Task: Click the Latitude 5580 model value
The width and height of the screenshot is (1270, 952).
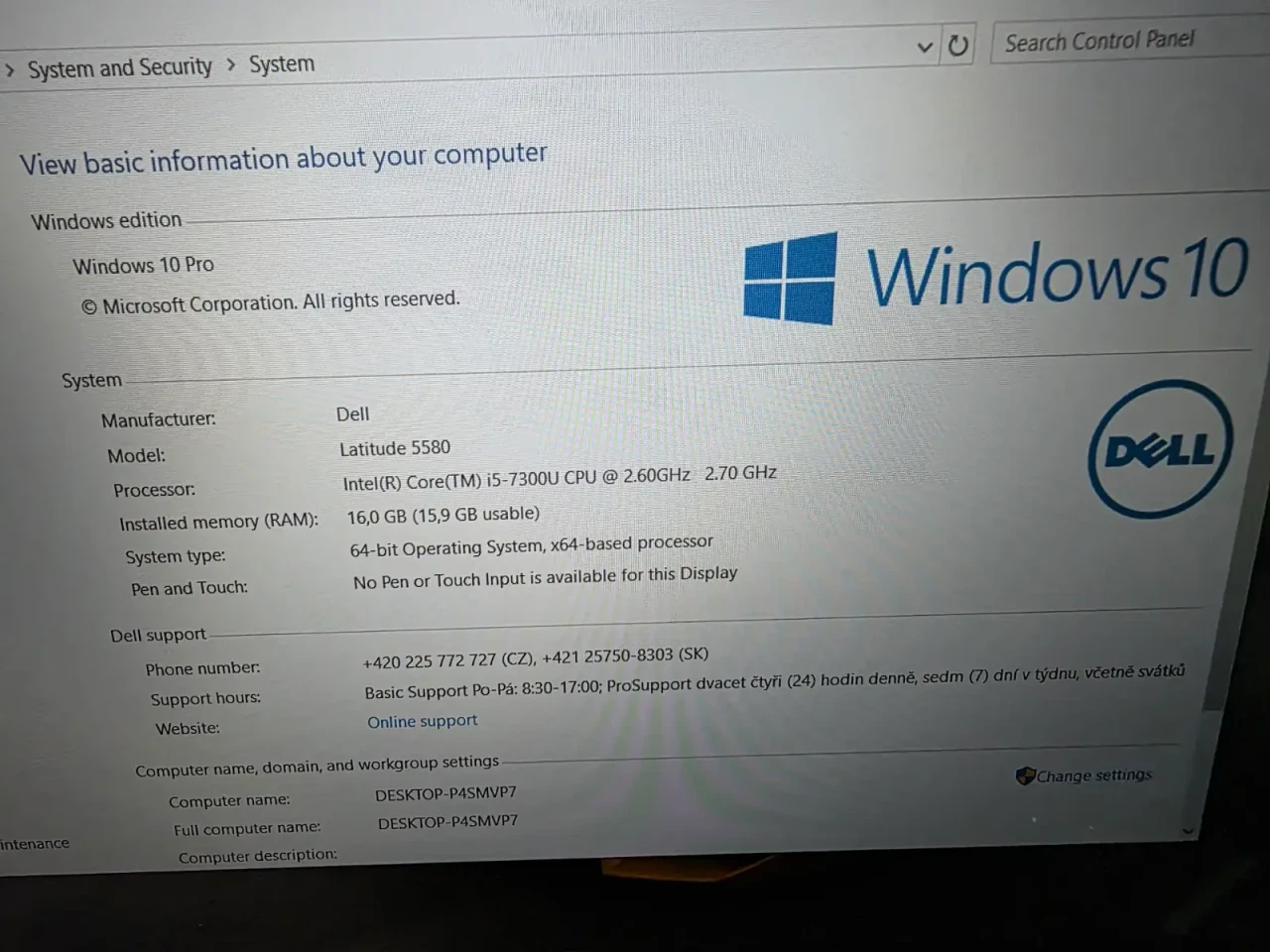Action: (395, 448)
